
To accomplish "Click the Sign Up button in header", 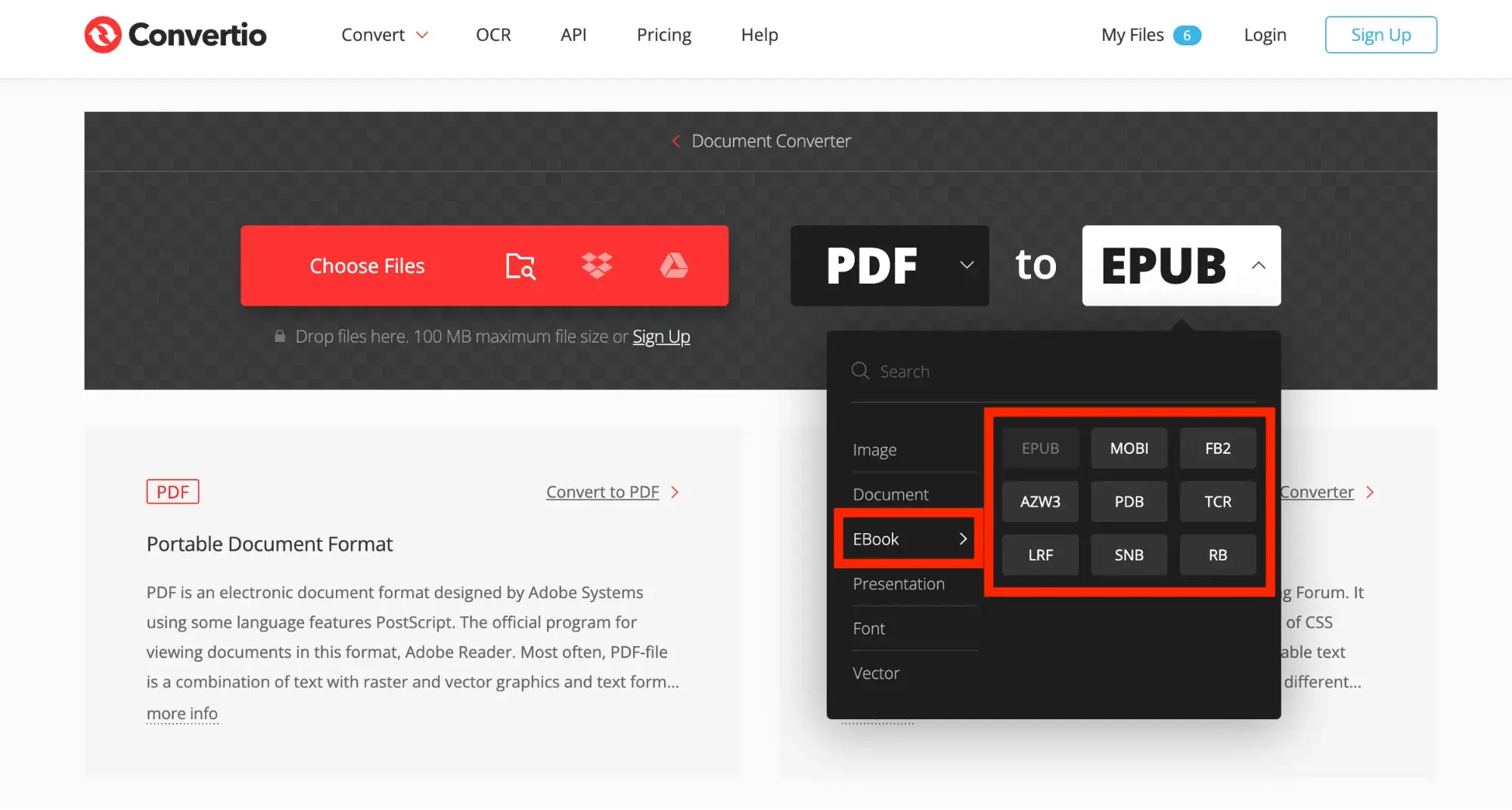I will 1380,35.
